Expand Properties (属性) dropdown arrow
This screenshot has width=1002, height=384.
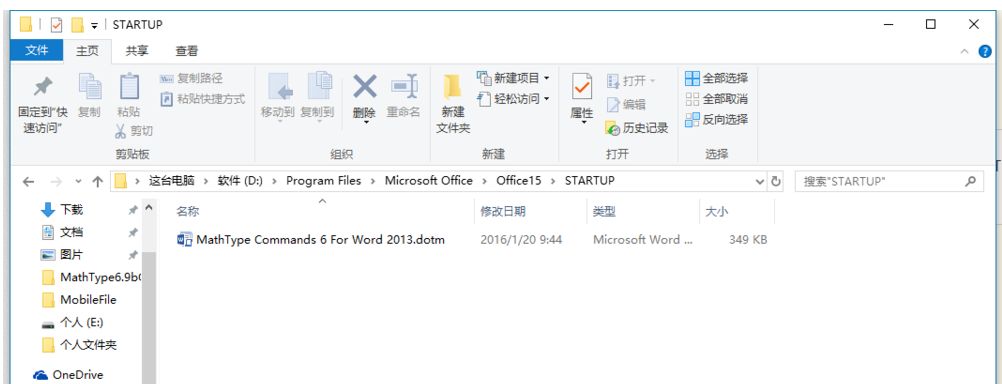pos(583,122)
